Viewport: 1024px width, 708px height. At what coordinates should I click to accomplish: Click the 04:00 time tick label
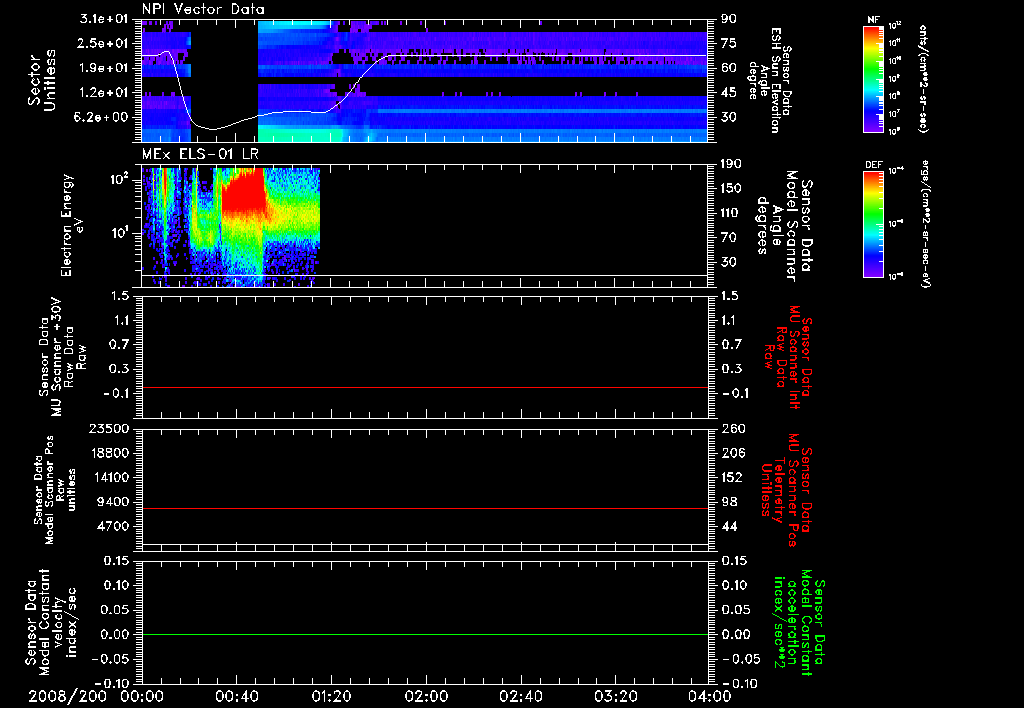click(709, 696)
